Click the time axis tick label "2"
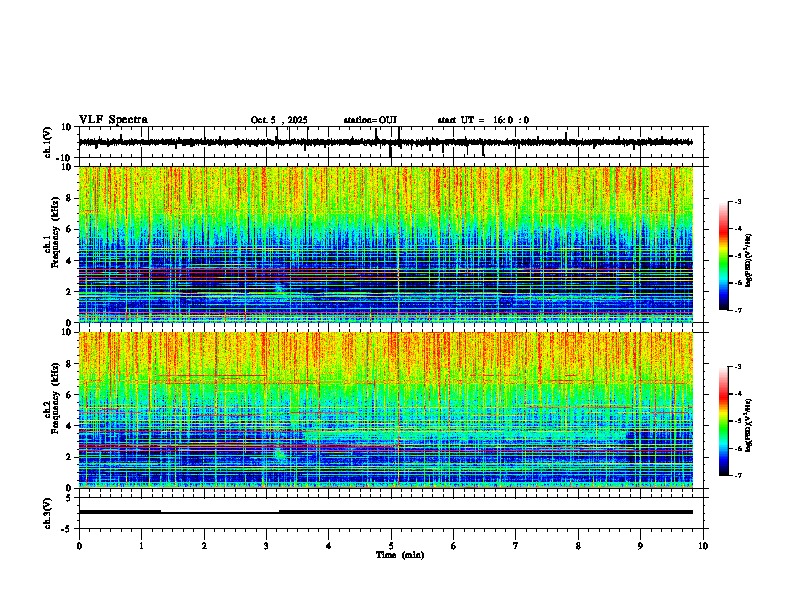The width and height of the screenshot is (792, 612). pyautogui.click(x=204, y=546)
